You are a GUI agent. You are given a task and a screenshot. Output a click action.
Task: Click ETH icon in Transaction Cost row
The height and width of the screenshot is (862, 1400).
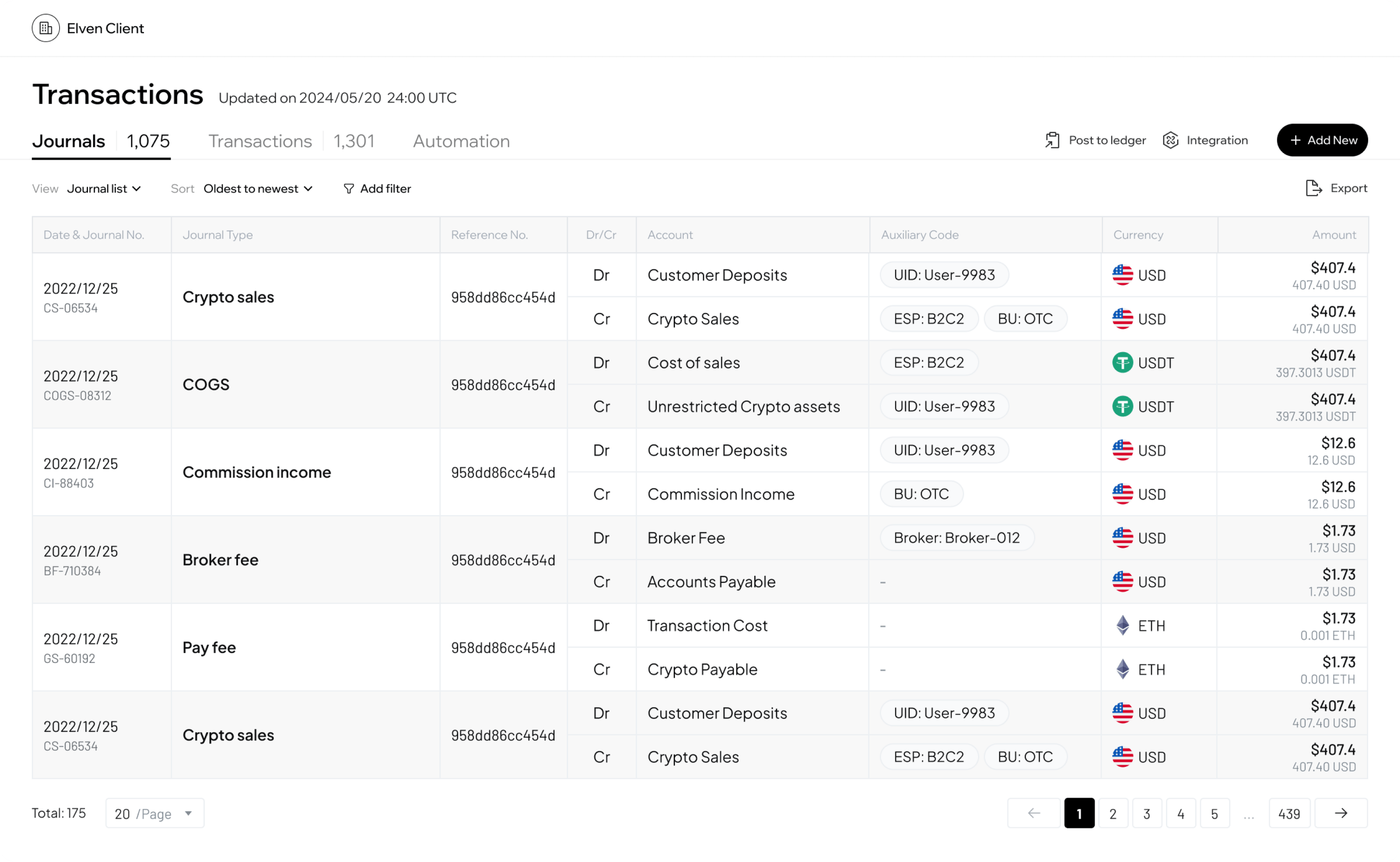[1122, 625]
